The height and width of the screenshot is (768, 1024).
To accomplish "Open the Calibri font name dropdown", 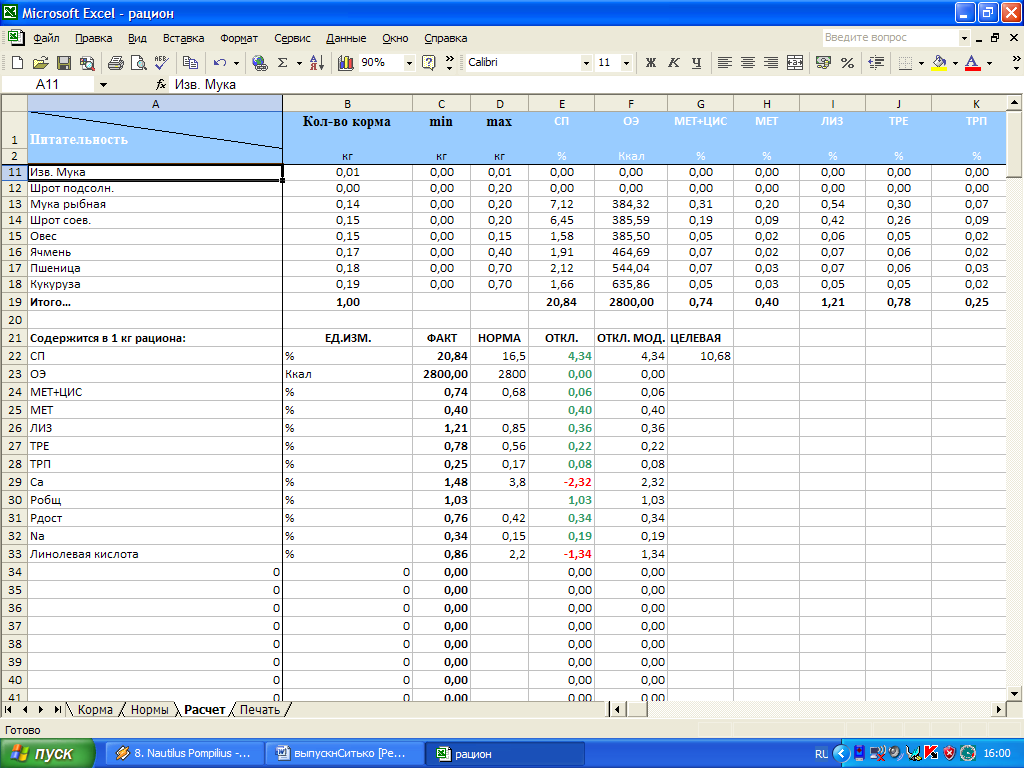I will 586,63.
